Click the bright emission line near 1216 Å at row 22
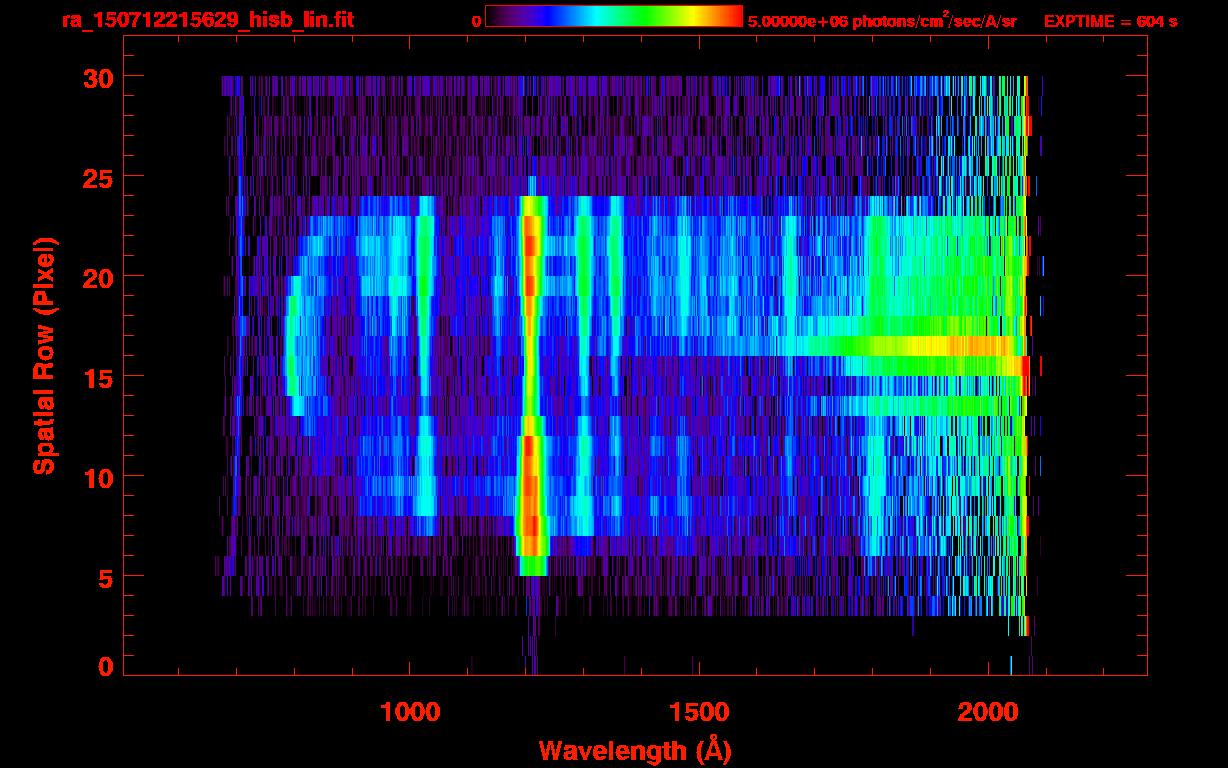The height and width of the screenshot is (768, 1228). point(531,236)
